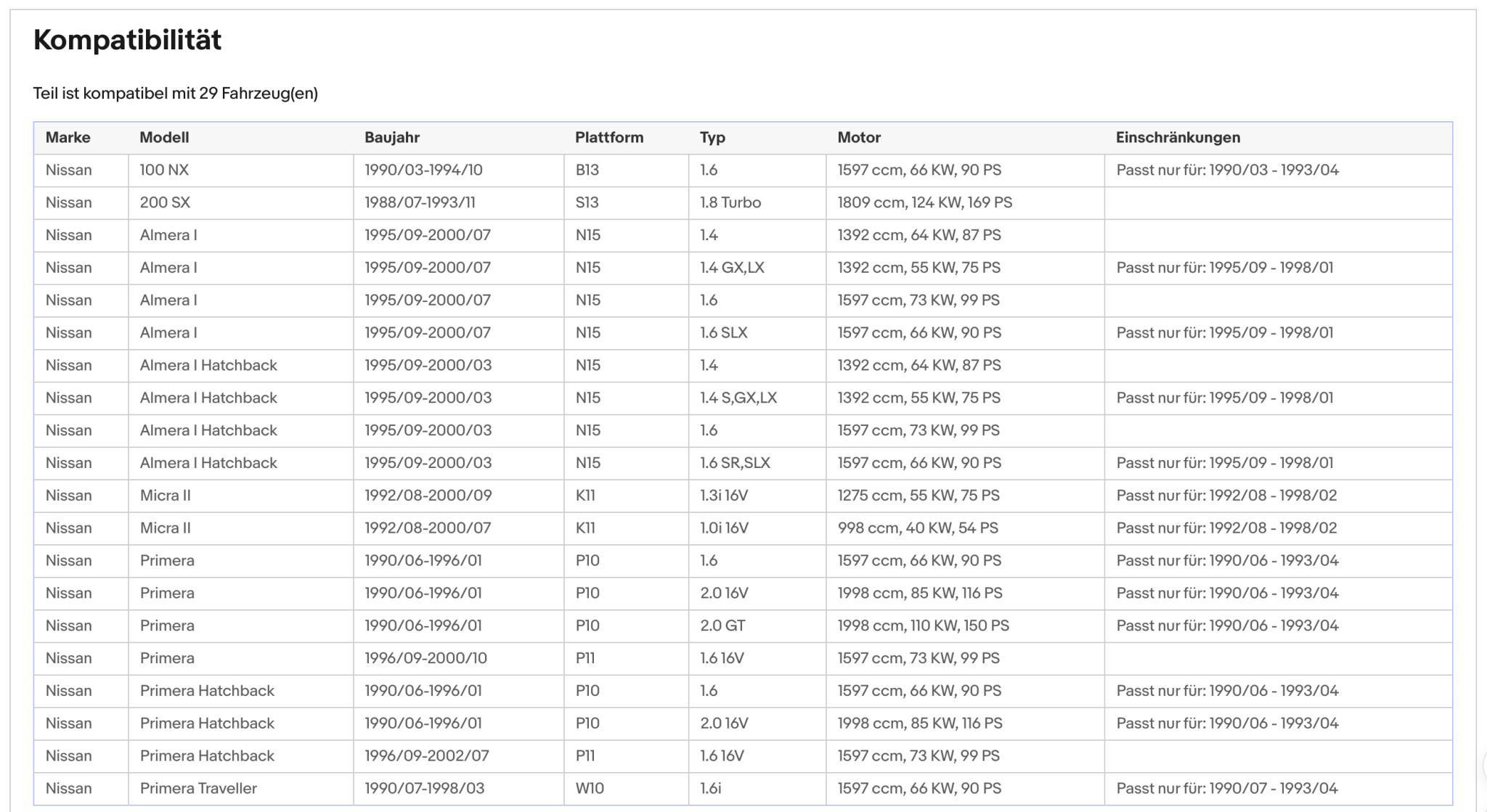Click the "Baujahr" column header
Screen dimensions: 1487x812
pos(392,138)
